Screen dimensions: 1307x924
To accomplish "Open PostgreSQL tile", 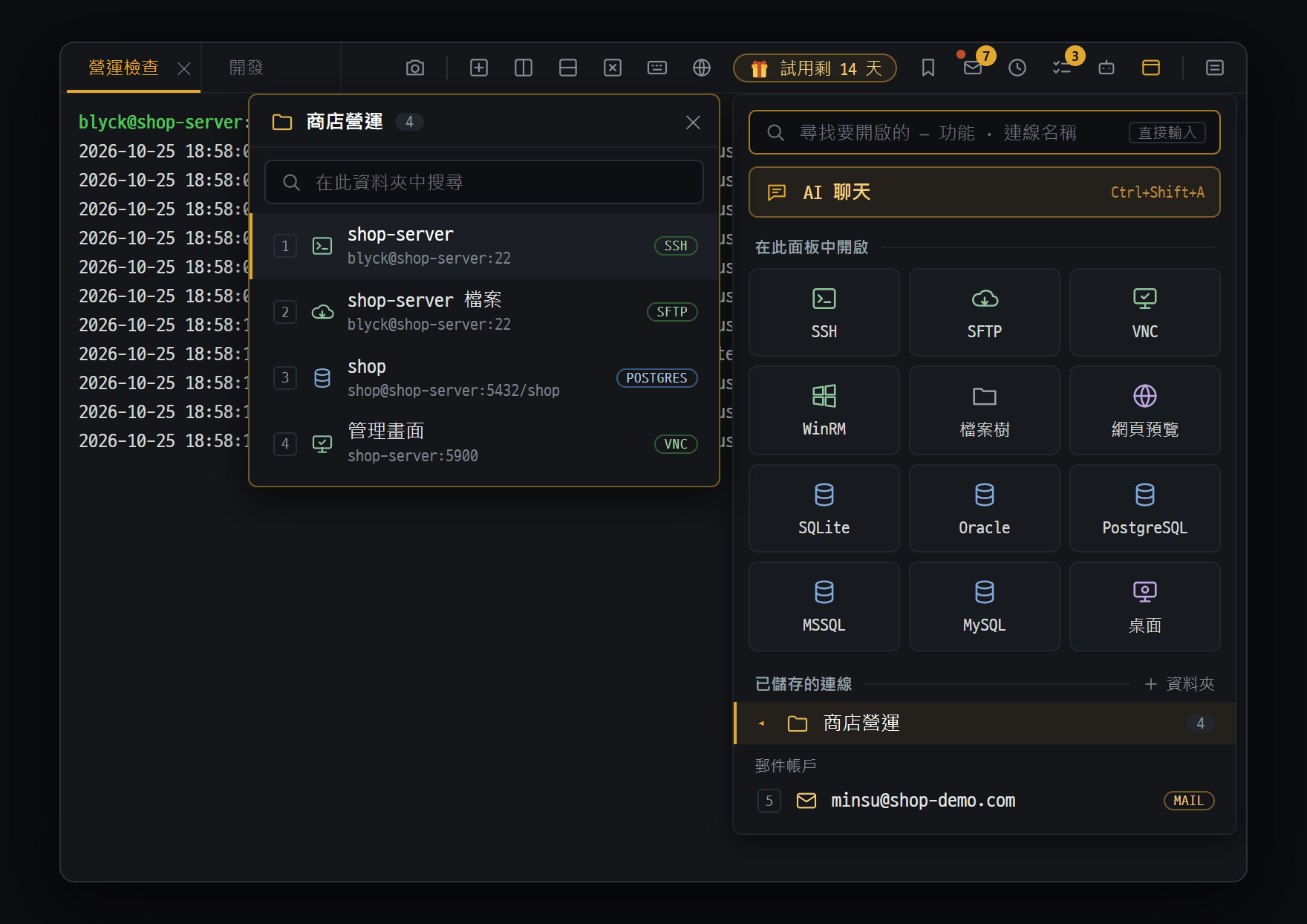I will coord(1145,509).
